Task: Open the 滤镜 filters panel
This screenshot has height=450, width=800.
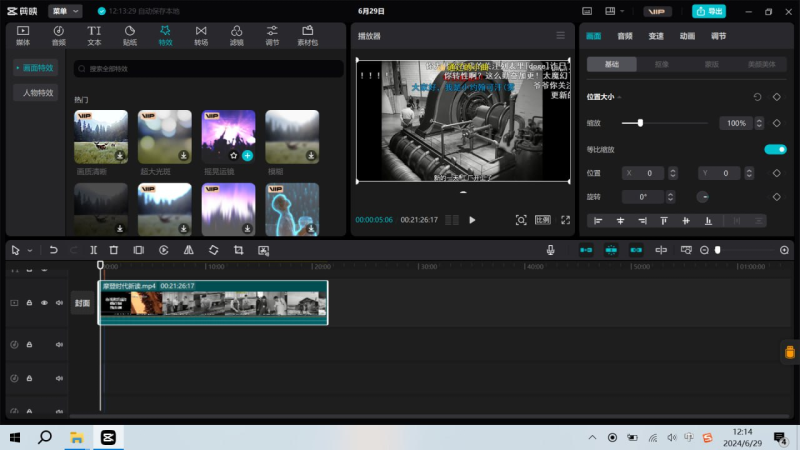Action: (236, 36)
